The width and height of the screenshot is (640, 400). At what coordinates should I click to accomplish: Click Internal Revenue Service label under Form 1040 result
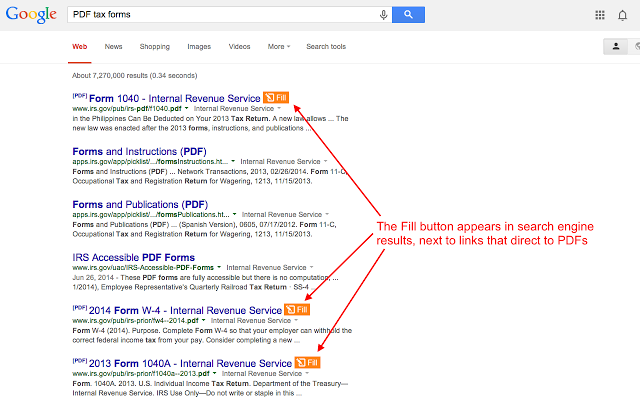(234, 109)
